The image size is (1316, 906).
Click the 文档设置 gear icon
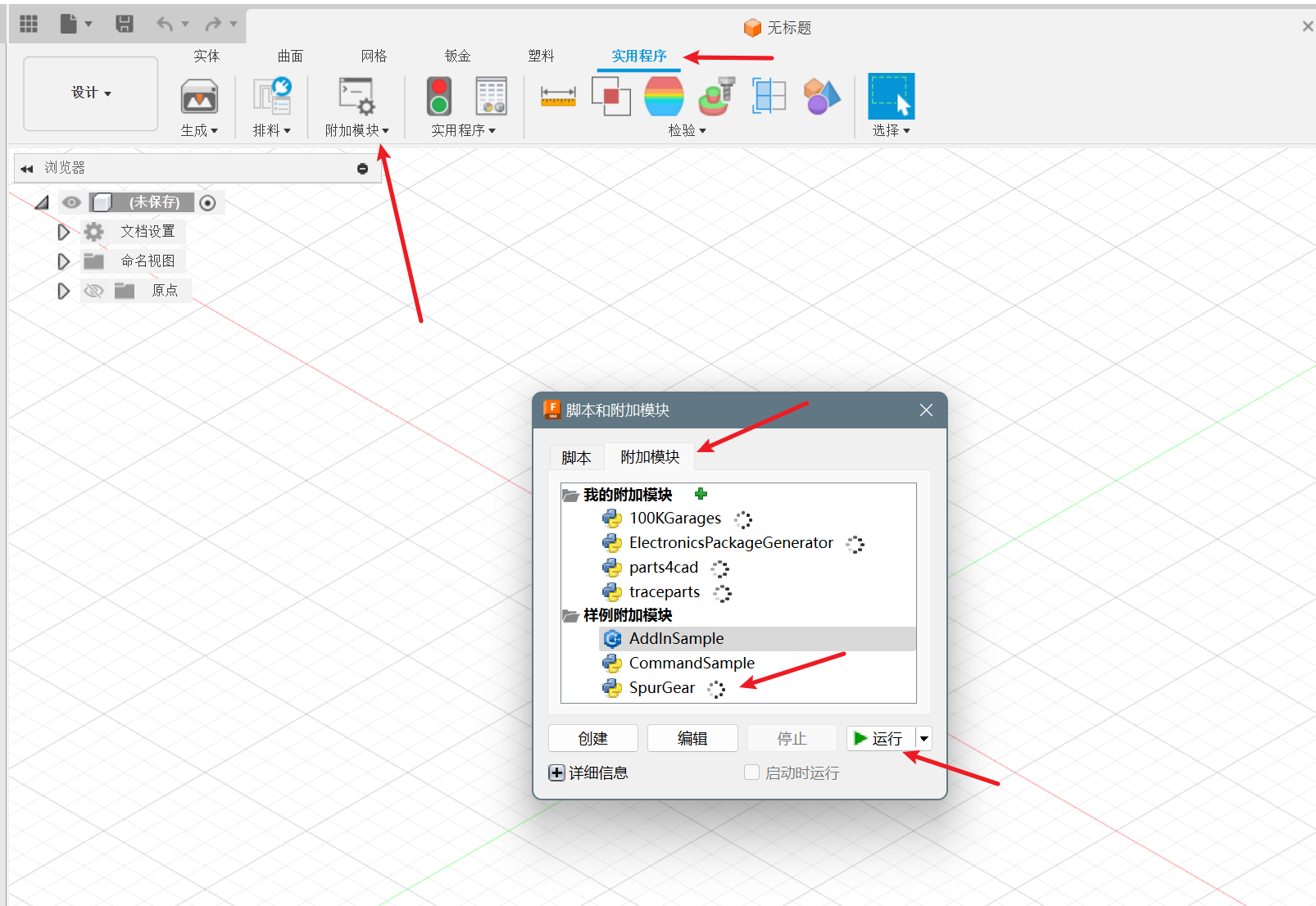coord(94,232)
